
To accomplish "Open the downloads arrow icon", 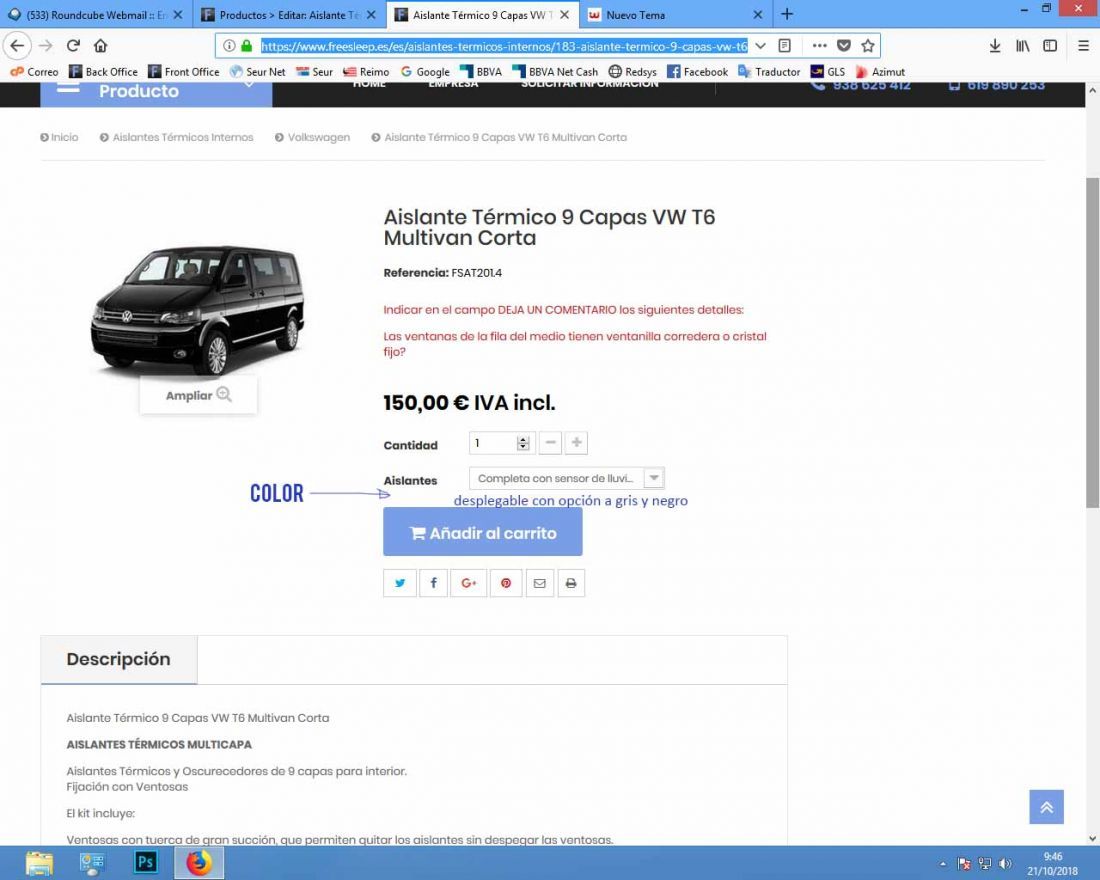I will pyautogui.click(x=995, y=46).
